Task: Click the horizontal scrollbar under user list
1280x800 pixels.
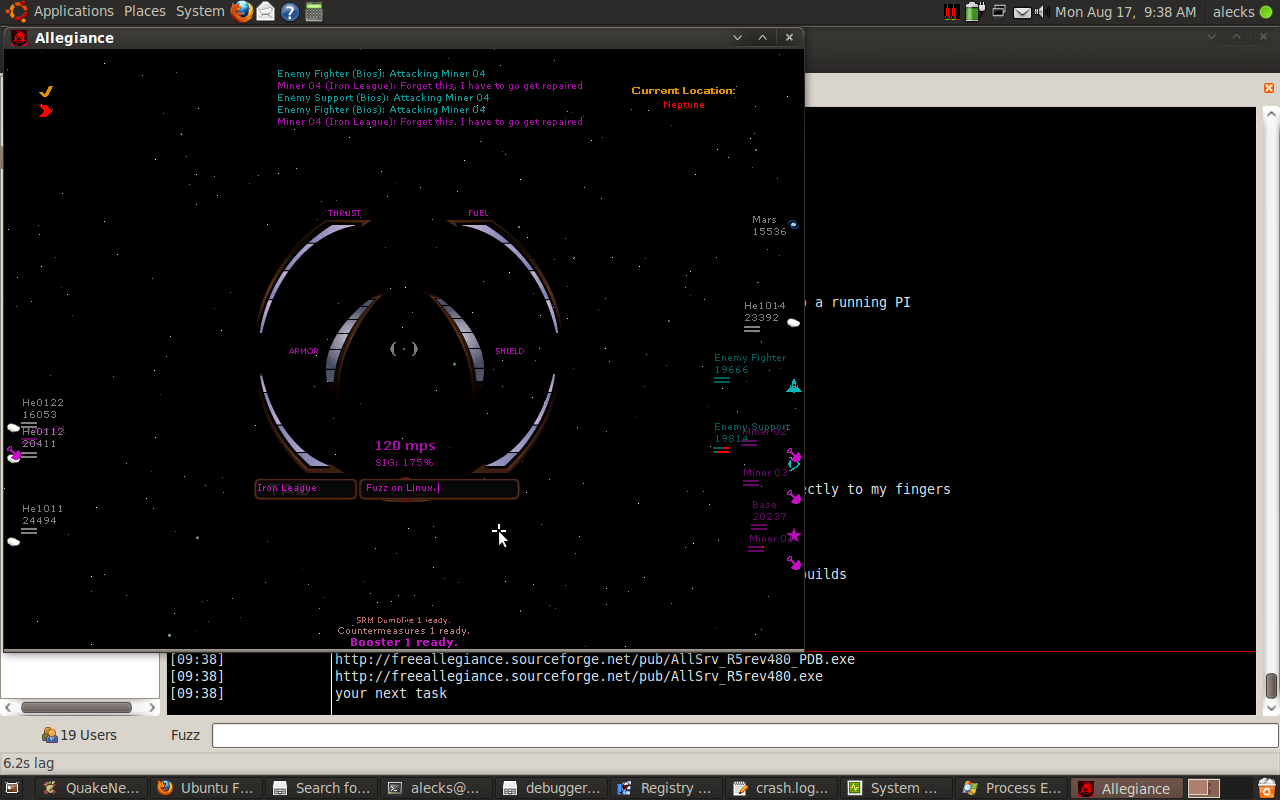Action: click(78, 707)
